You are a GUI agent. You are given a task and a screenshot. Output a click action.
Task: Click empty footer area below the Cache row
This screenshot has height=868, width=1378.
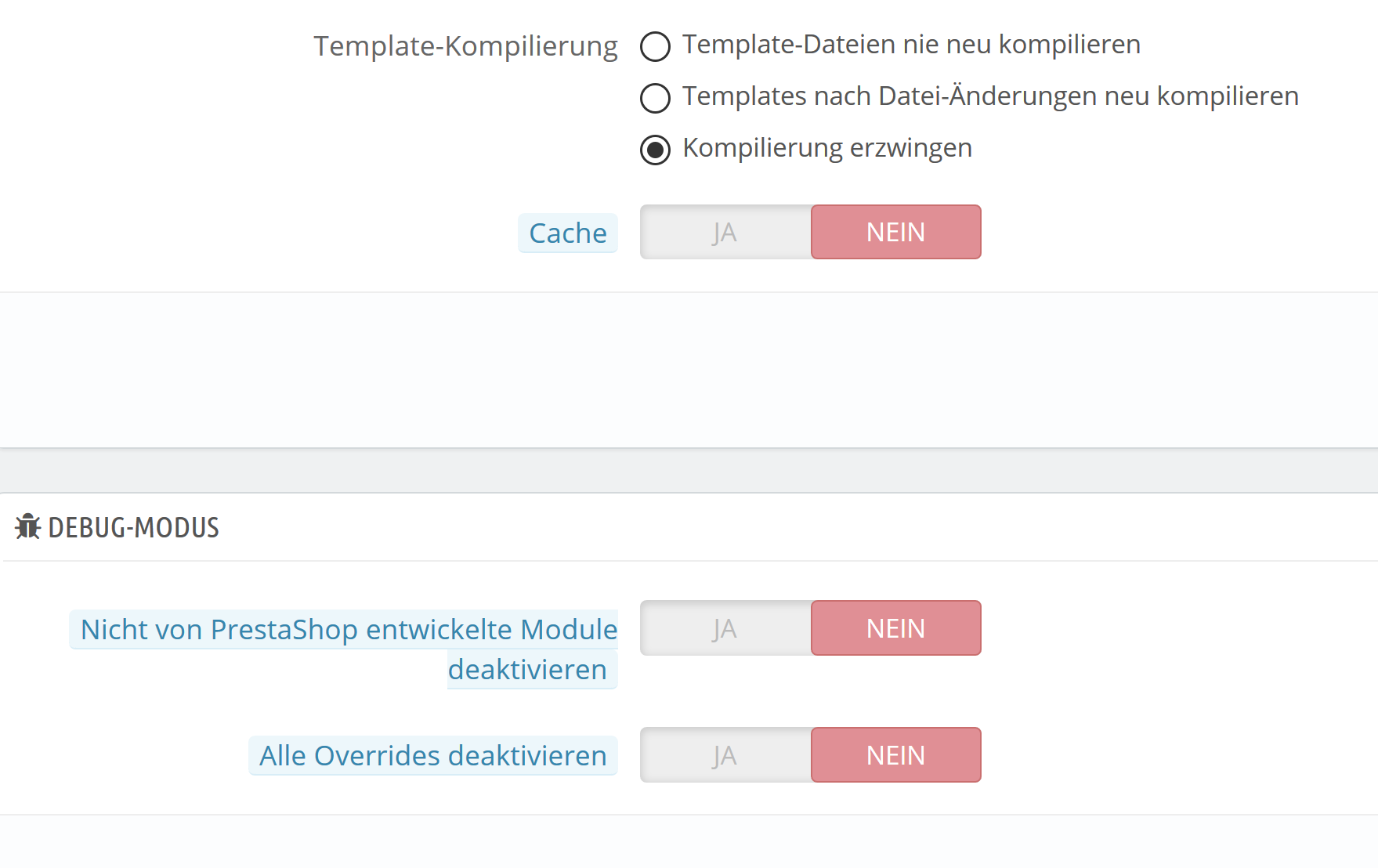click(x=689, y=370)
